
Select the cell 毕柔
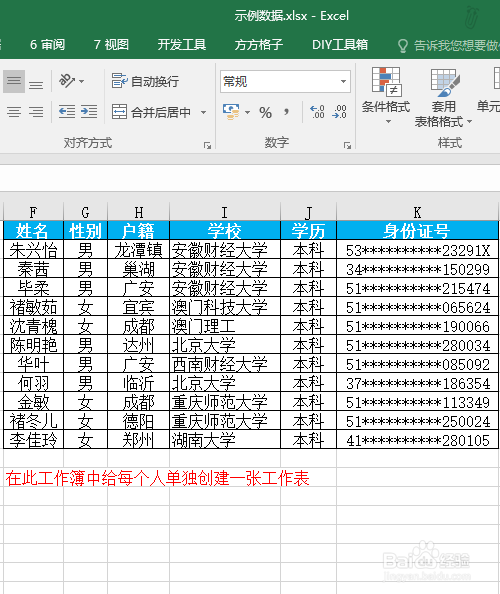[33, 288]
